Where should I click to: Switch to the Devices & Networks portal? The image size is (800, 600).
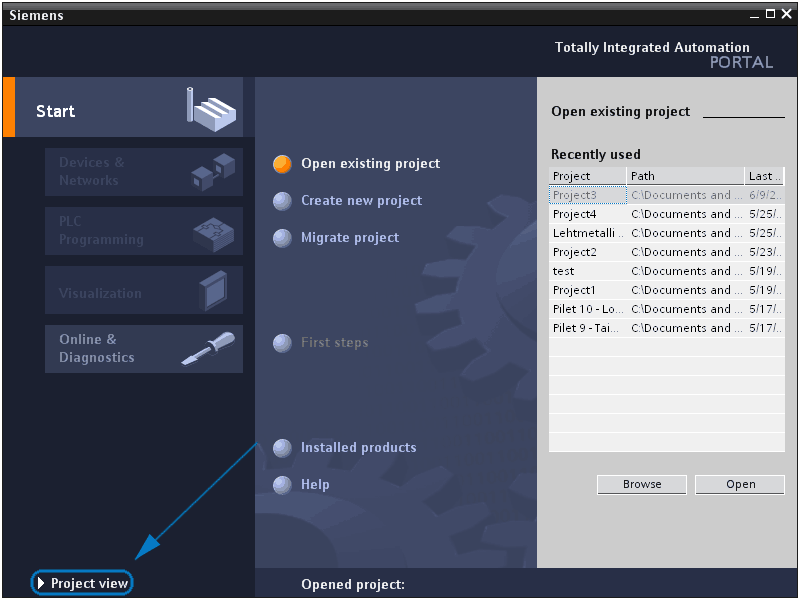144,172
